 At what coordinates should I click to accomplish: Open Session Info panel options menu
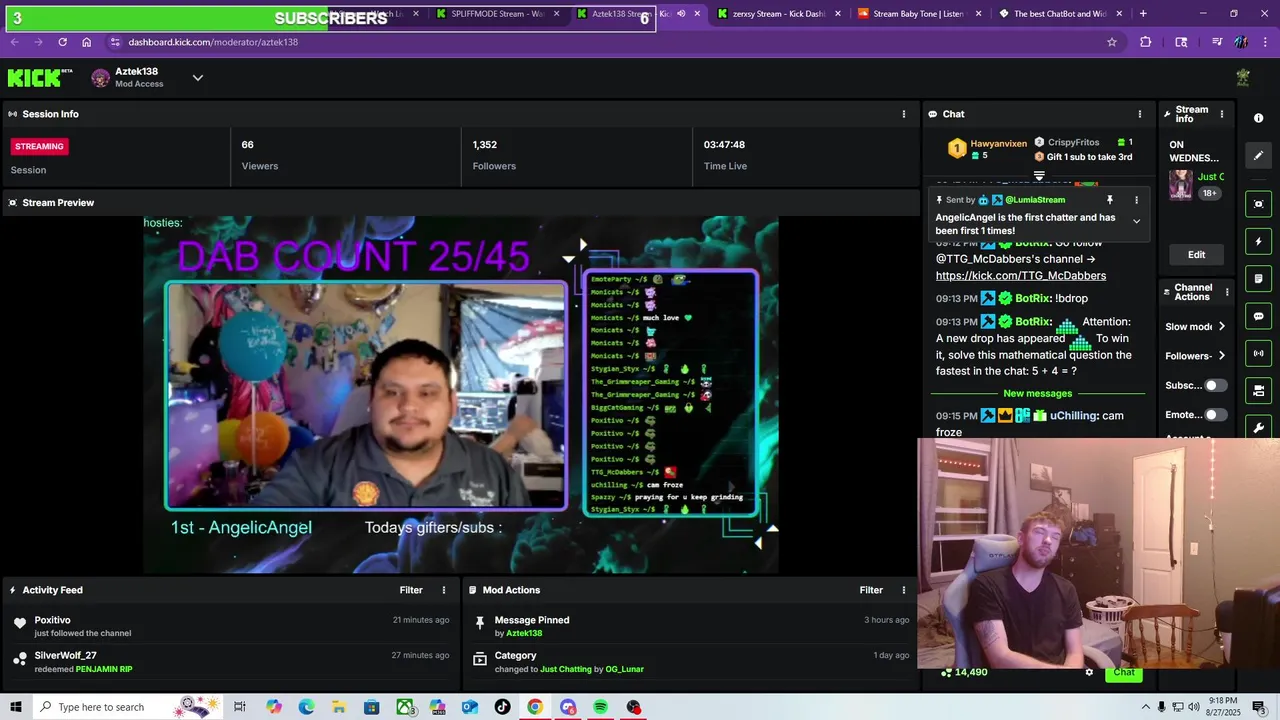904,114
